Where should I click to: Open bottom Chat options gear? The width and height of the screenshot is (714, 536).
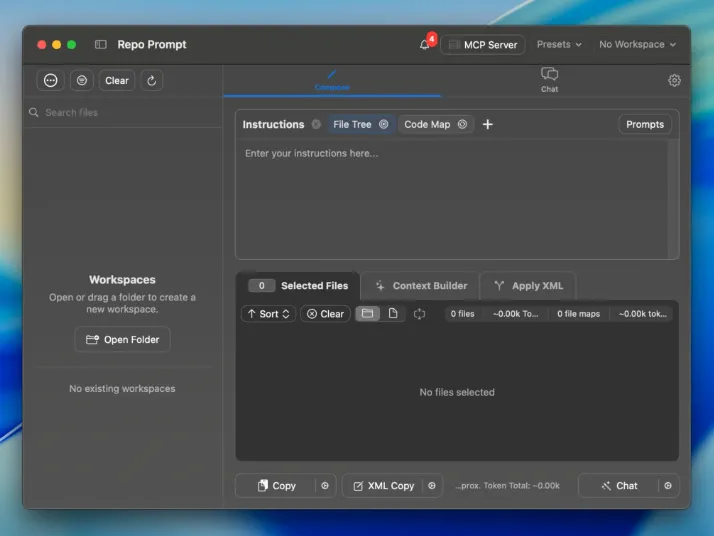(668, 486)
